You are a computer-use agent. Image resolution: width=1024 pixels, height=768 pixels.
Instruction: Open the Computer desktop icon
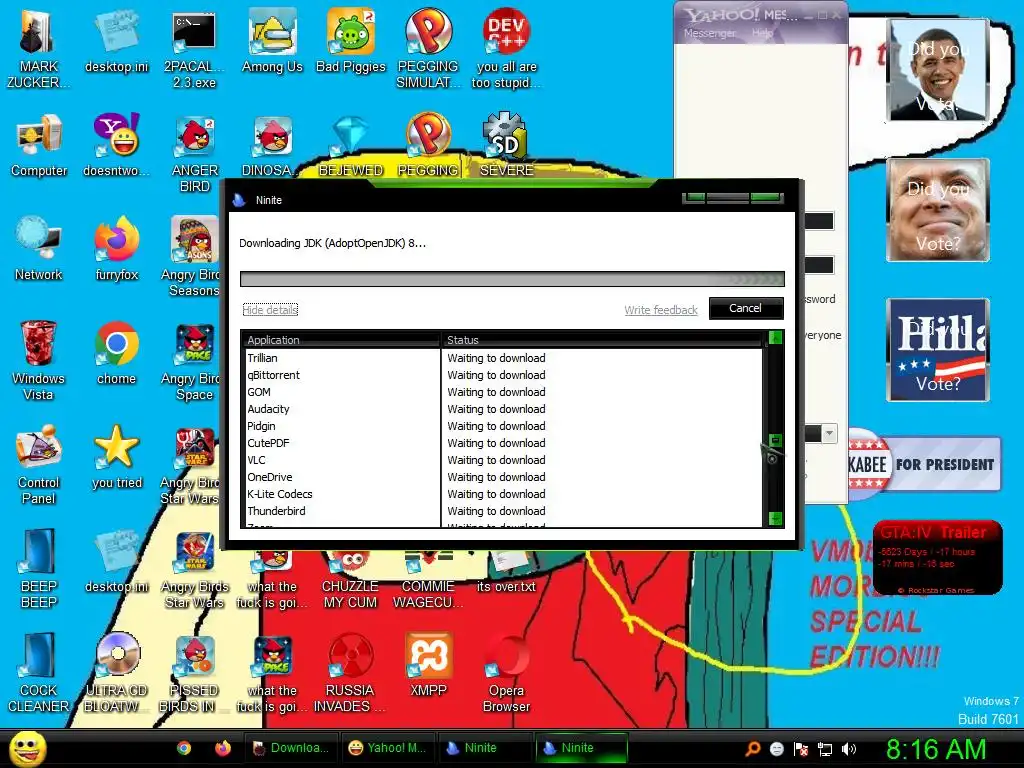click(39, 145)
